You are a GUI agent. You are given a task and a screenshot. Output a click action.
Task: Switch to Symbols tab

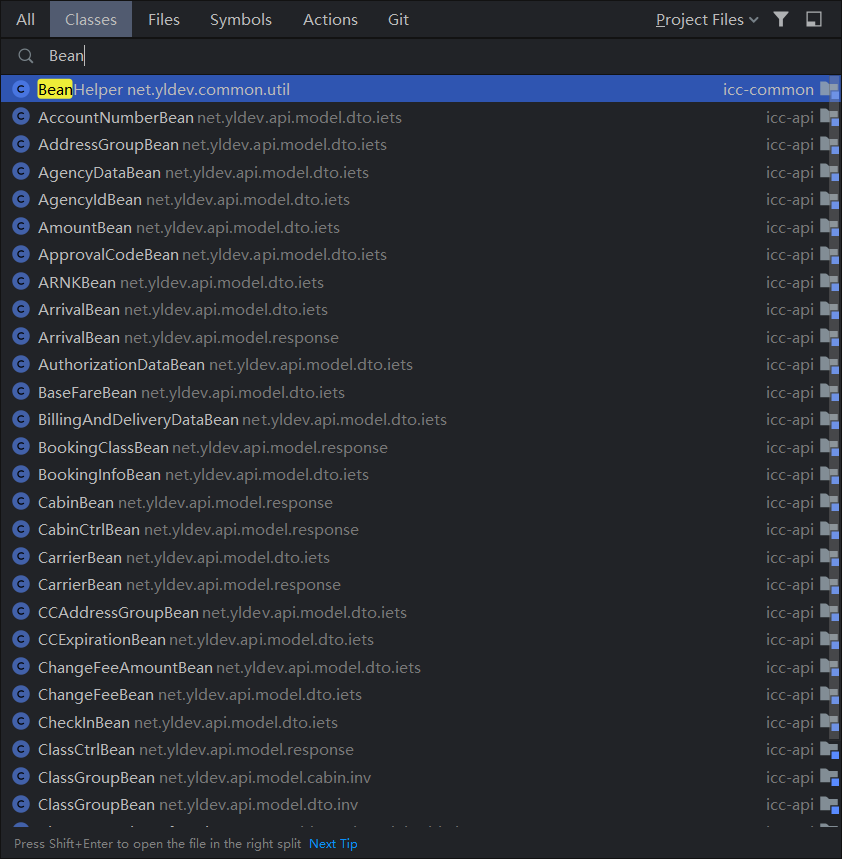[241, 20]
